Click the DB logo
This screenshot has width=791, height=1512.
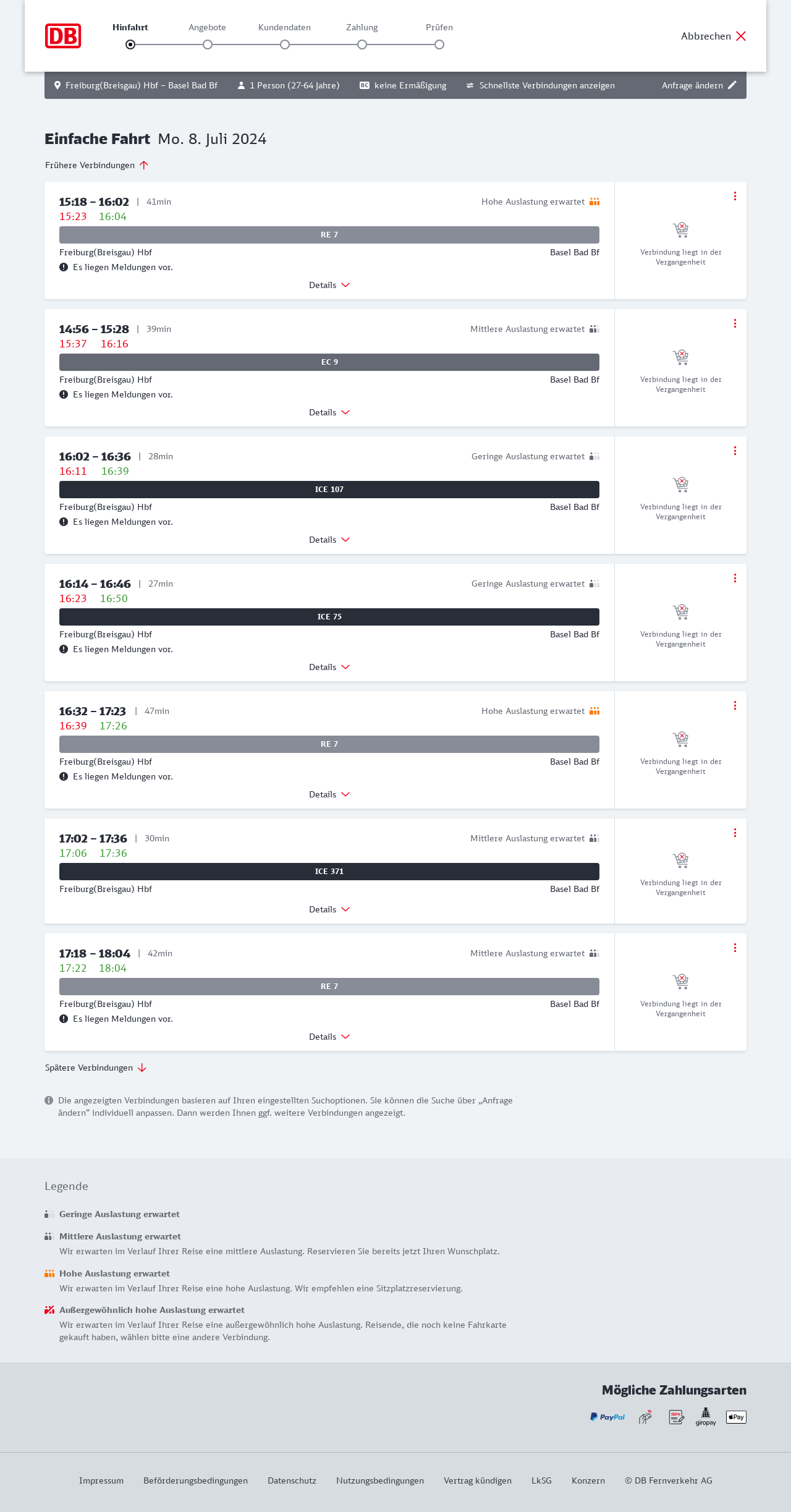(x=63, y=36)
